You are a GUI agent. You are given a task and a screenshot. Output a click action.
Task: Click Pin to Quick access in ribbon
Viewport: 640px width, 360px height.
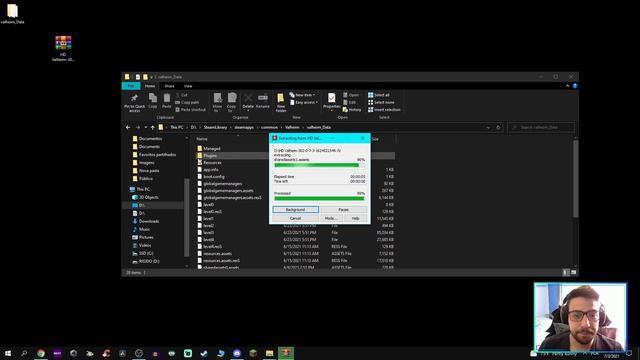click(x=134, y=102)
